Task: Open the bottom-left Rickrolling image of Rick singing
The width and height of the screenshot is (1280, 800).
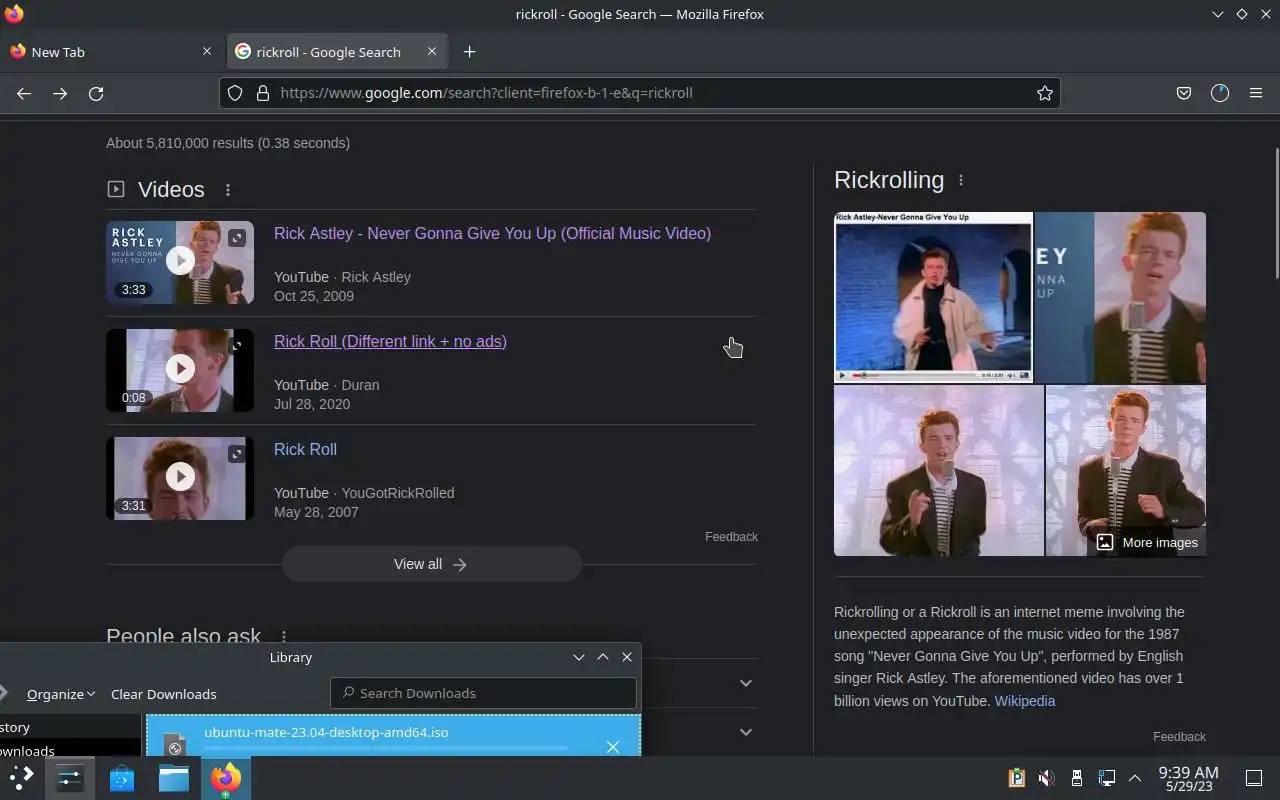Action: (x=939, y=471)
